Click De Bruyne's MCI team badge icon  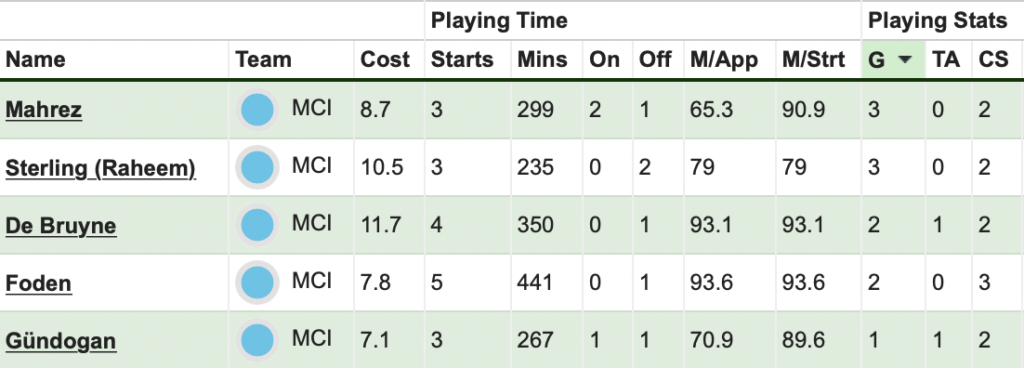[257, 225]
